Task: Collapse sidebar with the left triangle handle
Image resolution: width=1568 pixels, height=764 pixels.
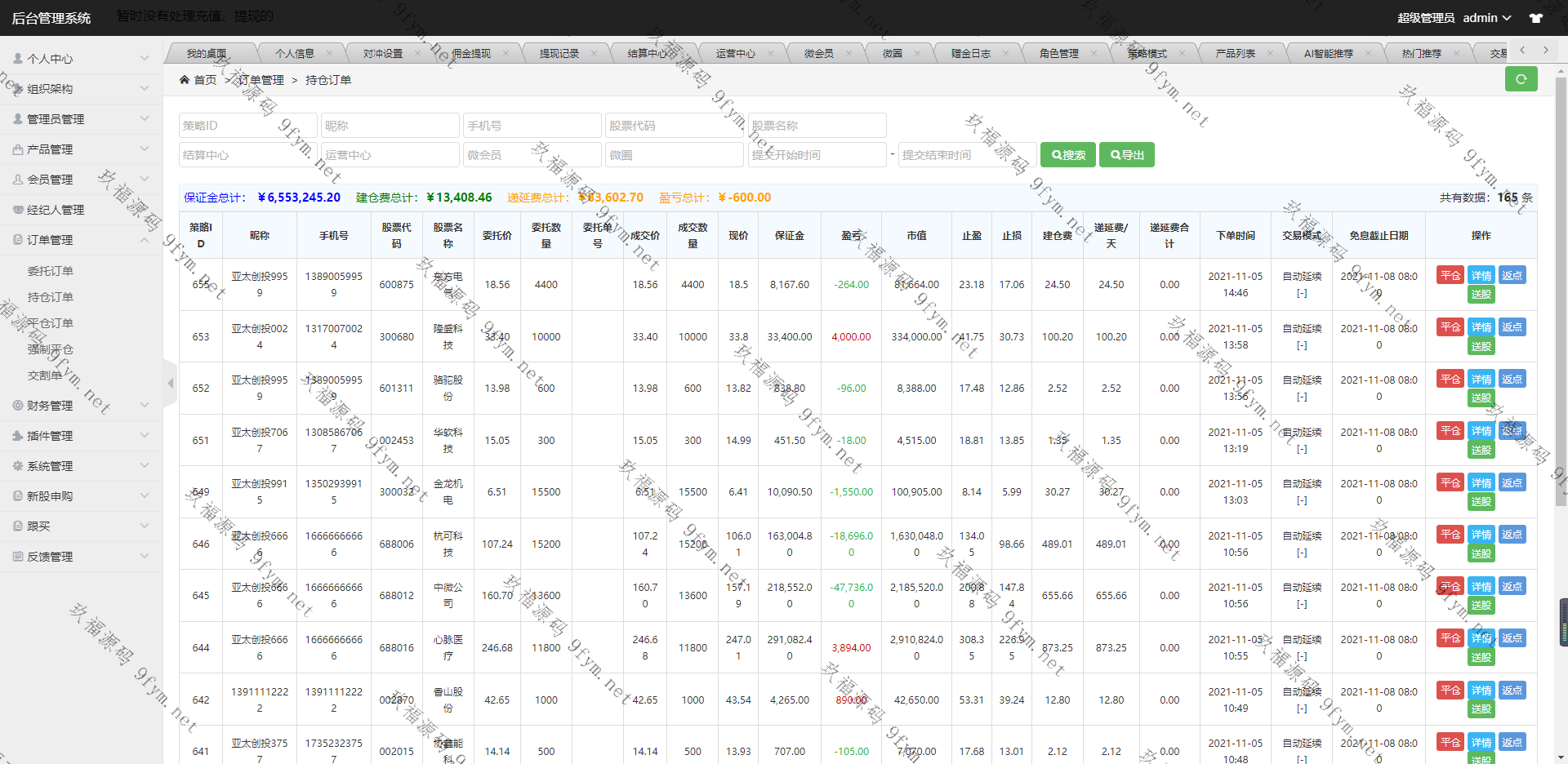Action: 170,382
